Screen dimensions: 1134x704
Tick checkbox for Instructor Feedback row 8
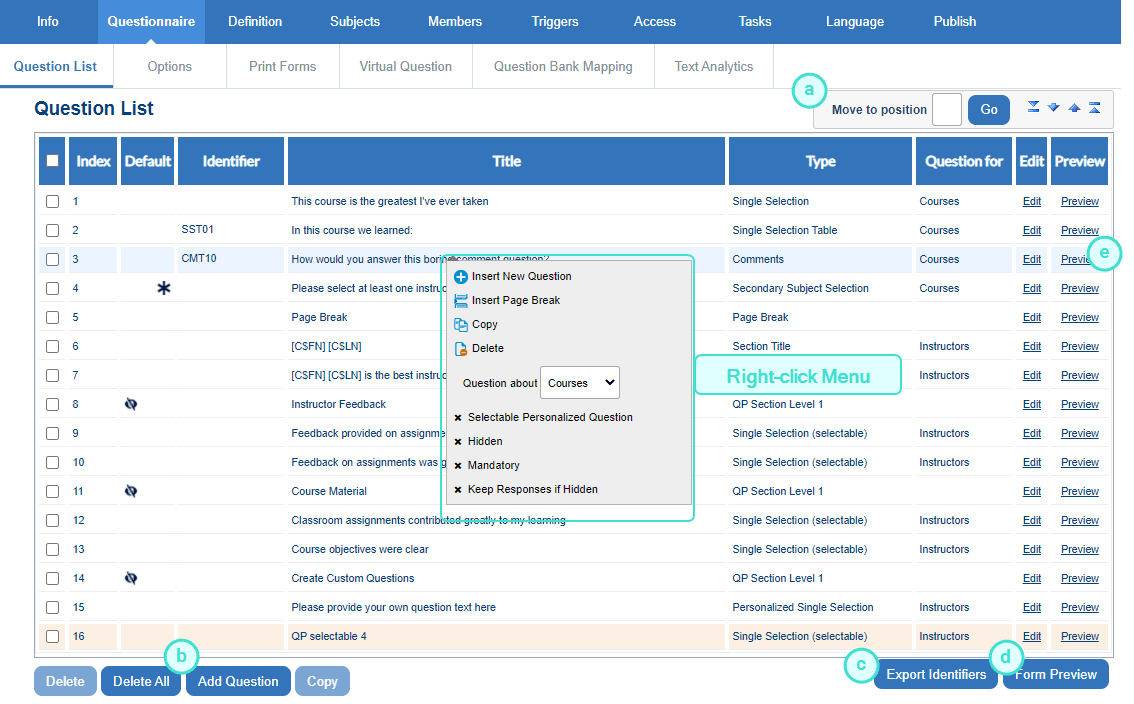[x=52, y=404]
